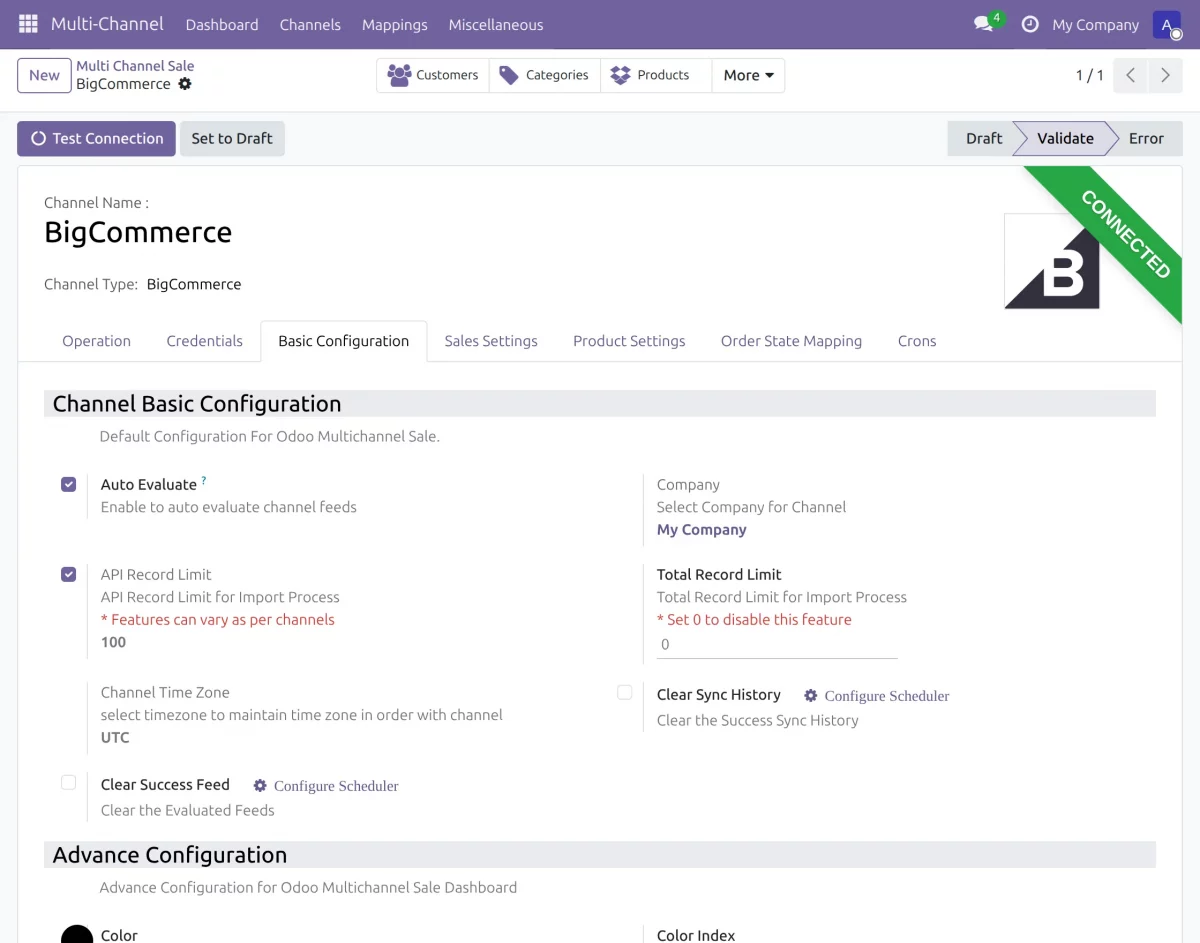Switch to the Order State Mapping tab
This screenshot has height=943, width=1200.
pos(791,341)
